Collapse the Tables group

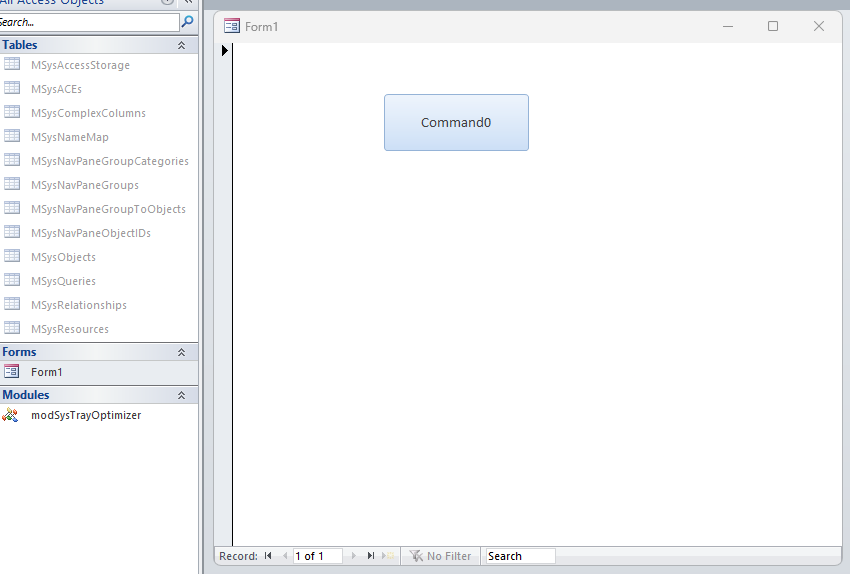tap(181, 45)
